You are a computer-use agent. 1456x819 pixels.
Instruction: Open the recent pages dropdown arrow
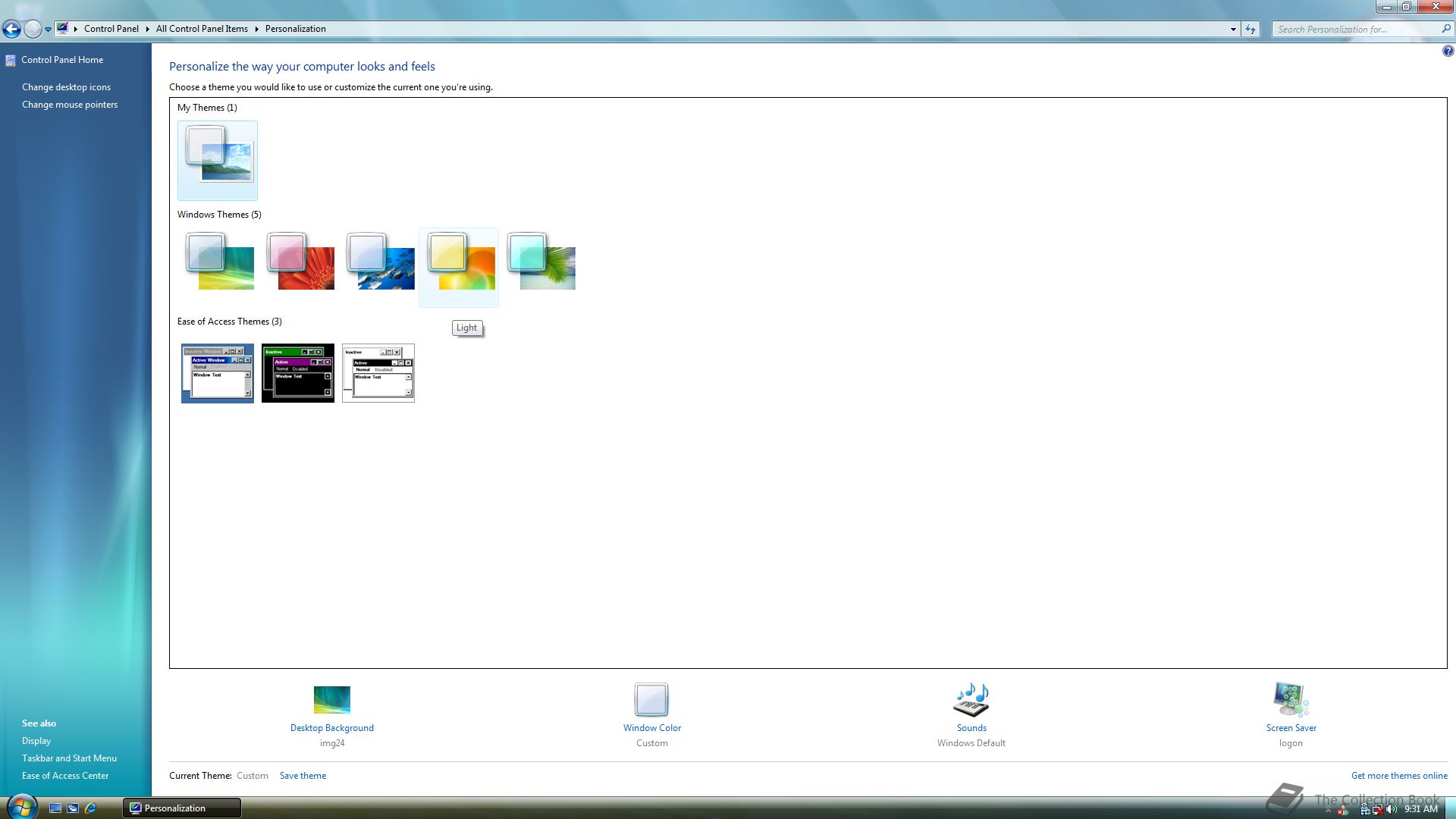[x=48, y=30]
